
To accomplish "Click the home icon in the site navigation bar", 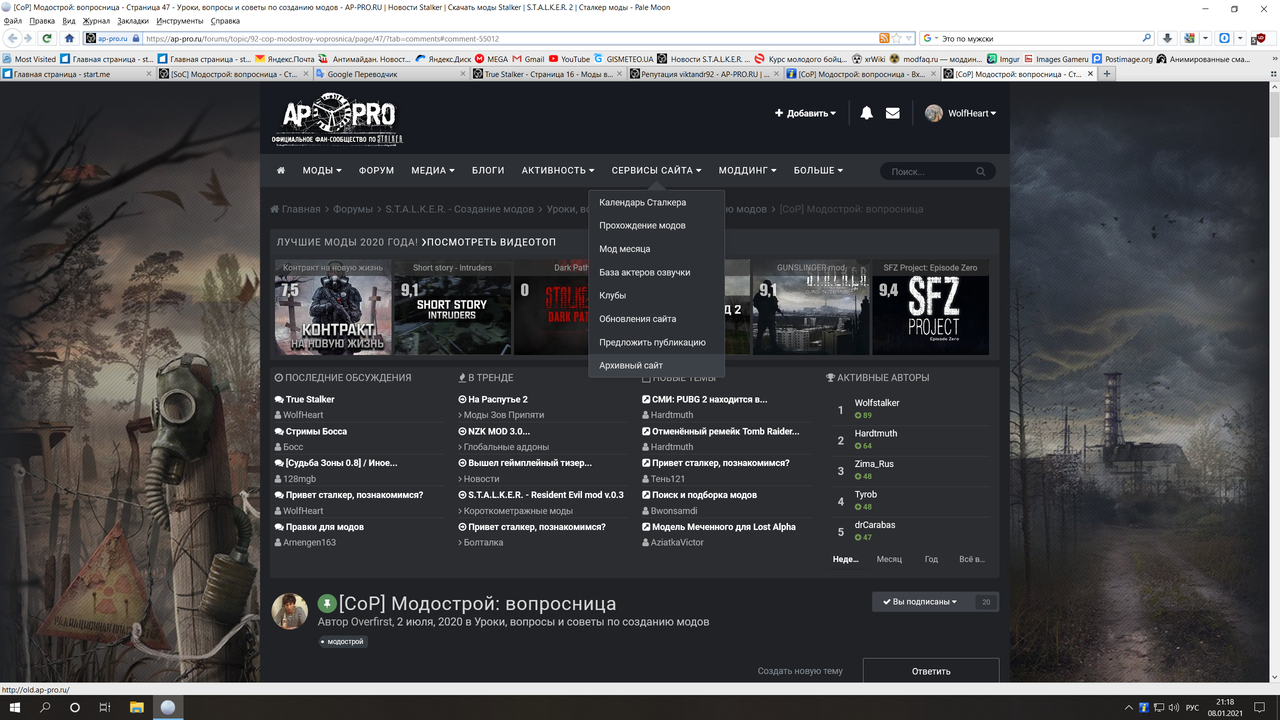I will click(x=281, y=171).
